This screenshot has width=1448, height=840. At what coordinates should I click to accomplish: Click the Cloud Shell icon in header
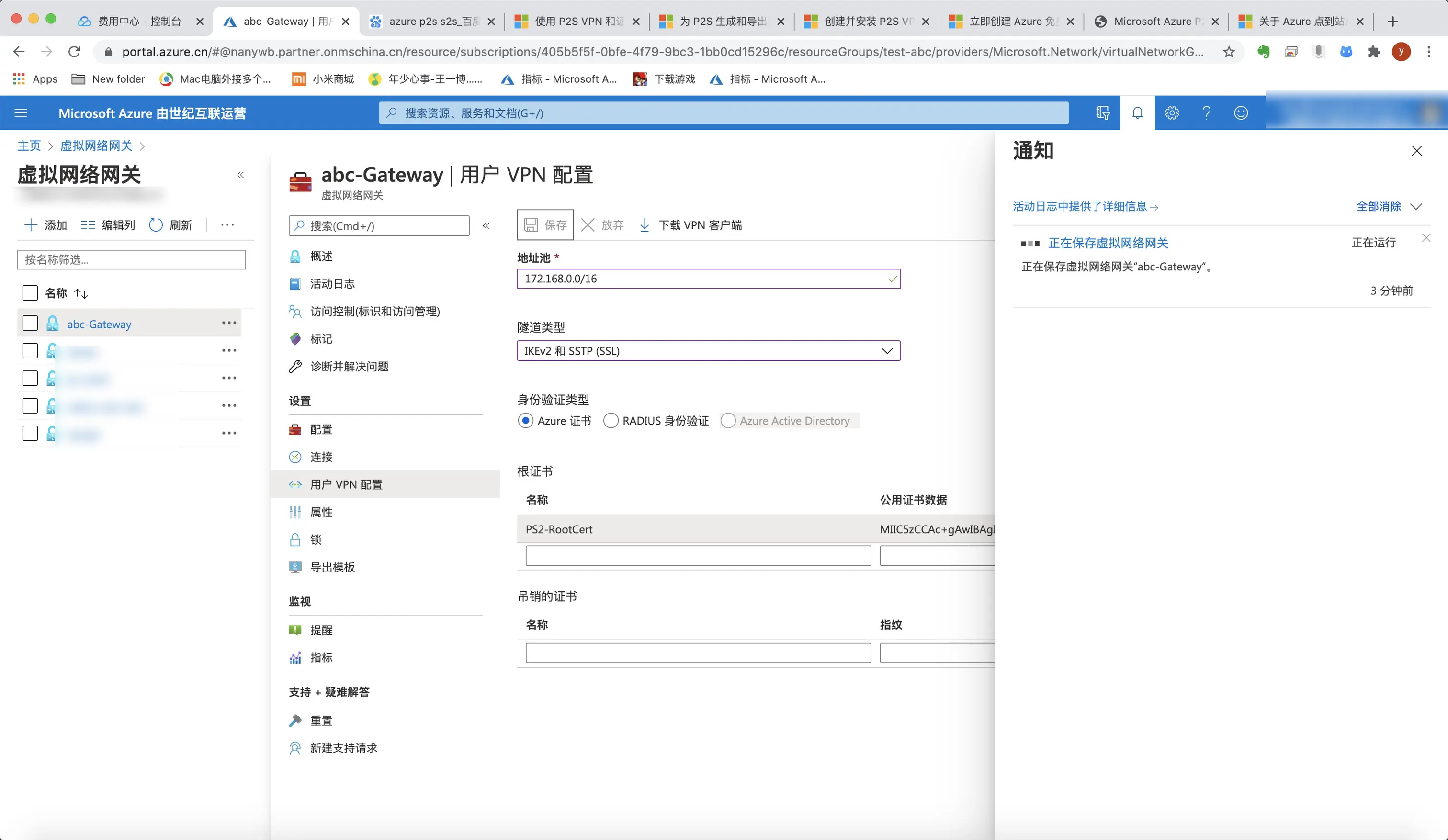click(x=1103, y=112)
